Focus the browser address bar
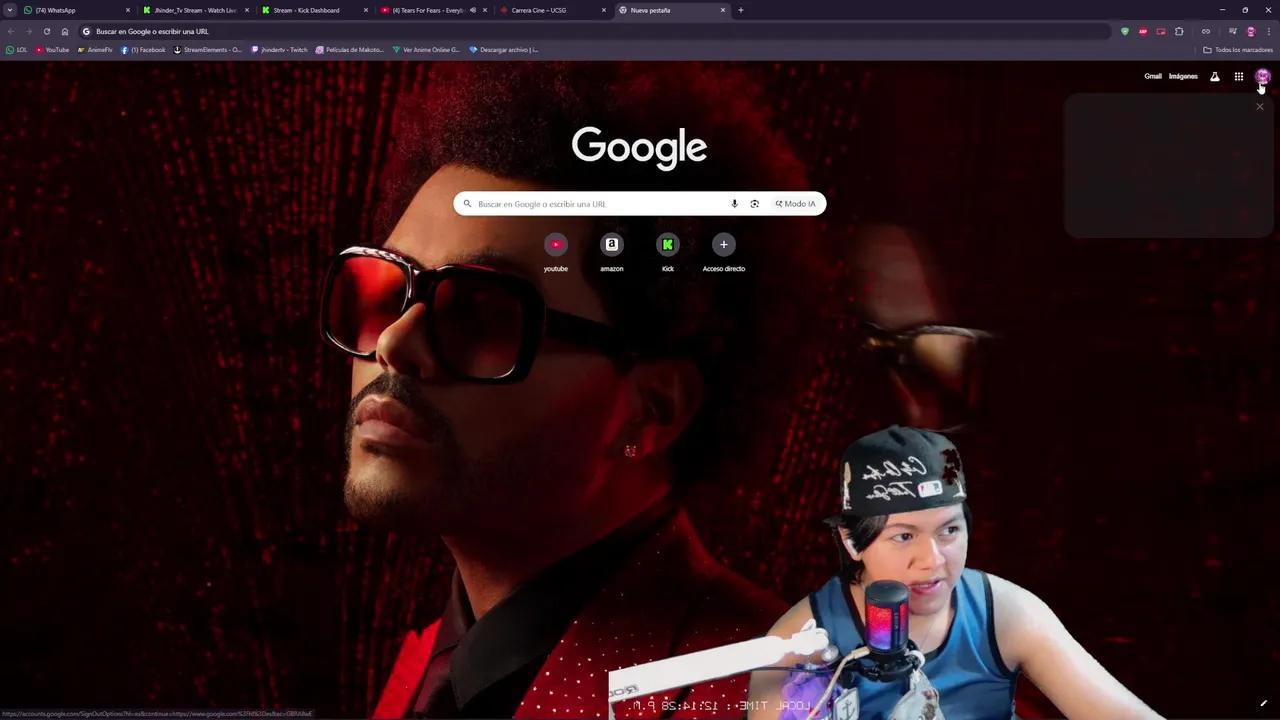Screen dimensions: 1280x720 (594, 31)
